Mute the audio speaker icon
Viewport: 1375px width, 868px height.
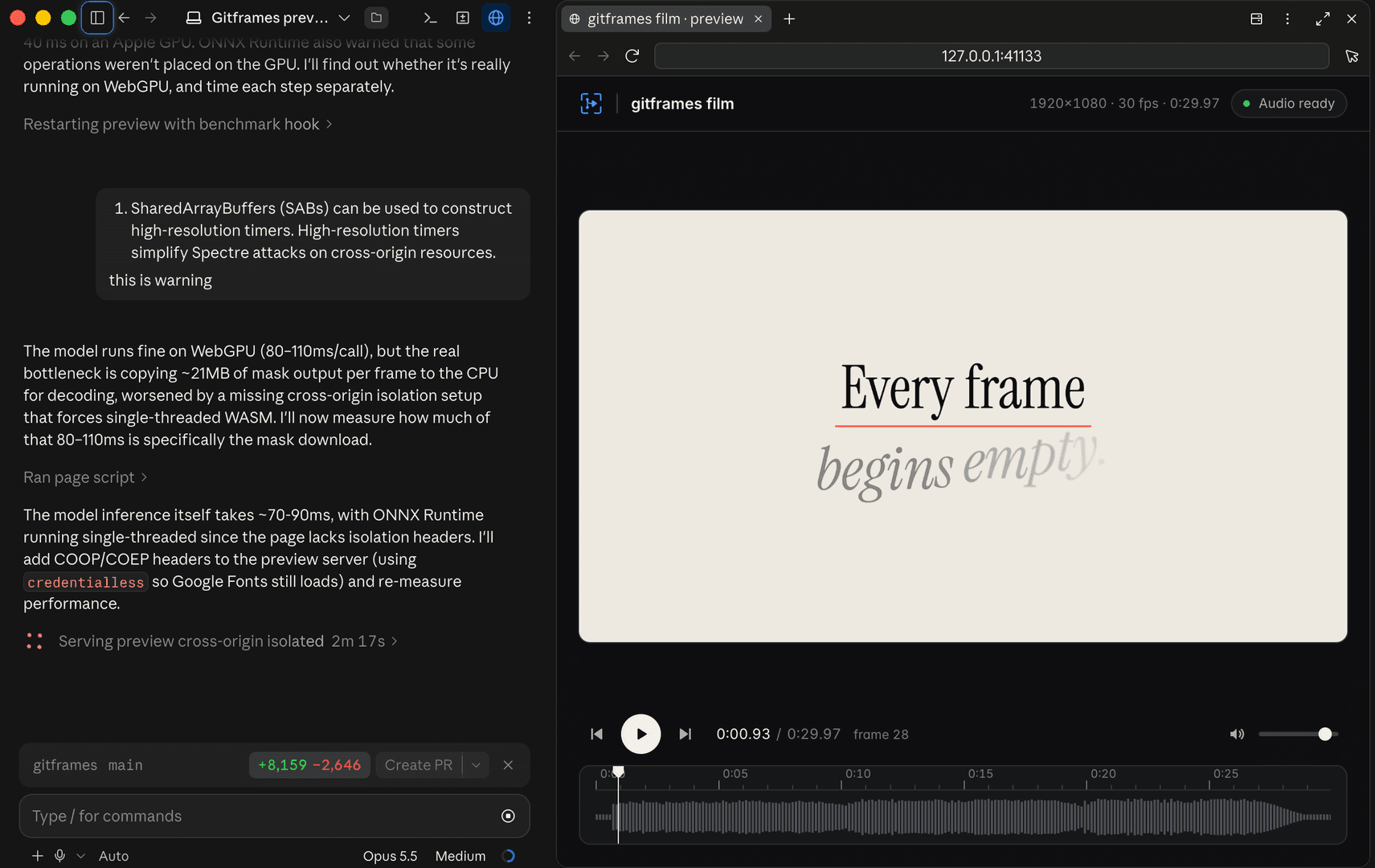pos(1237,734)
